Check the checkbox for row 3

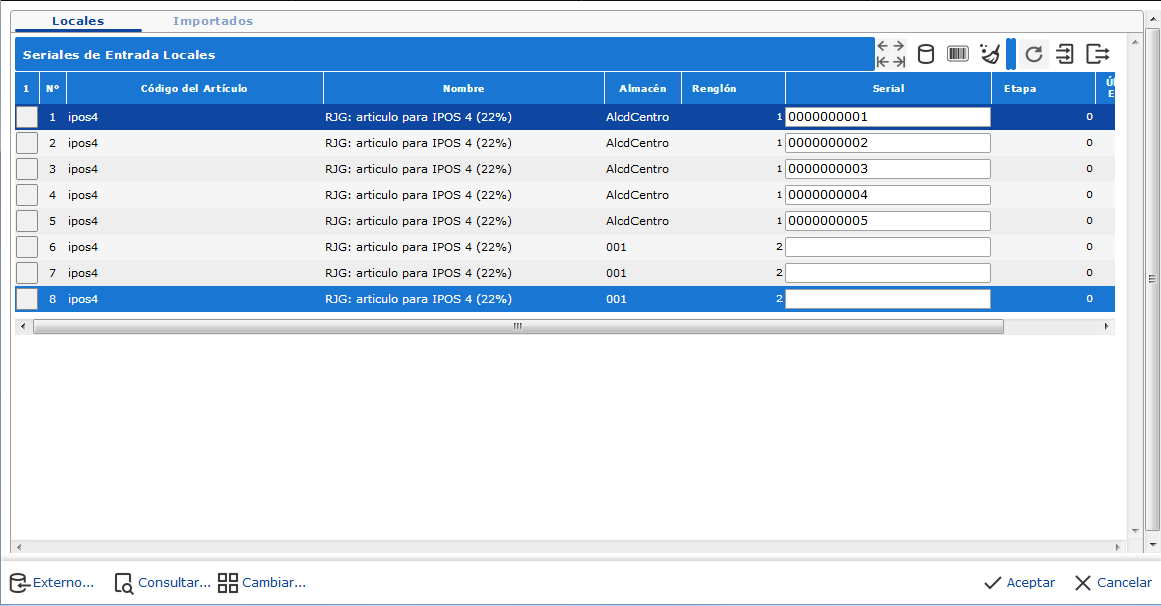coord(27,169)
